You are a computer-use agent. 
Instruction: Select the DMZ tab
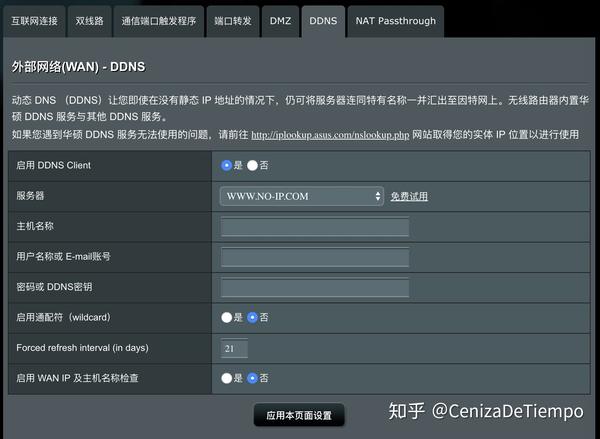[x=280, y=21]
